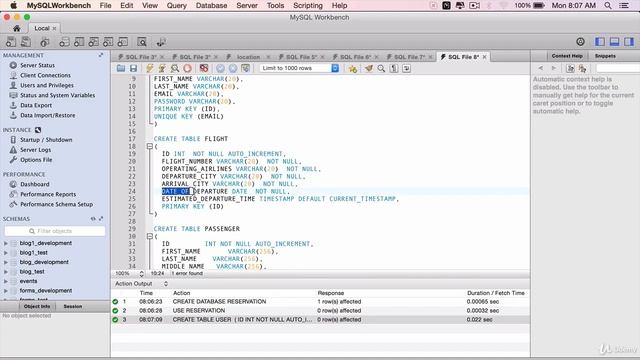
Task: Toggle invisible characters icon
Action: pos(394,68)
